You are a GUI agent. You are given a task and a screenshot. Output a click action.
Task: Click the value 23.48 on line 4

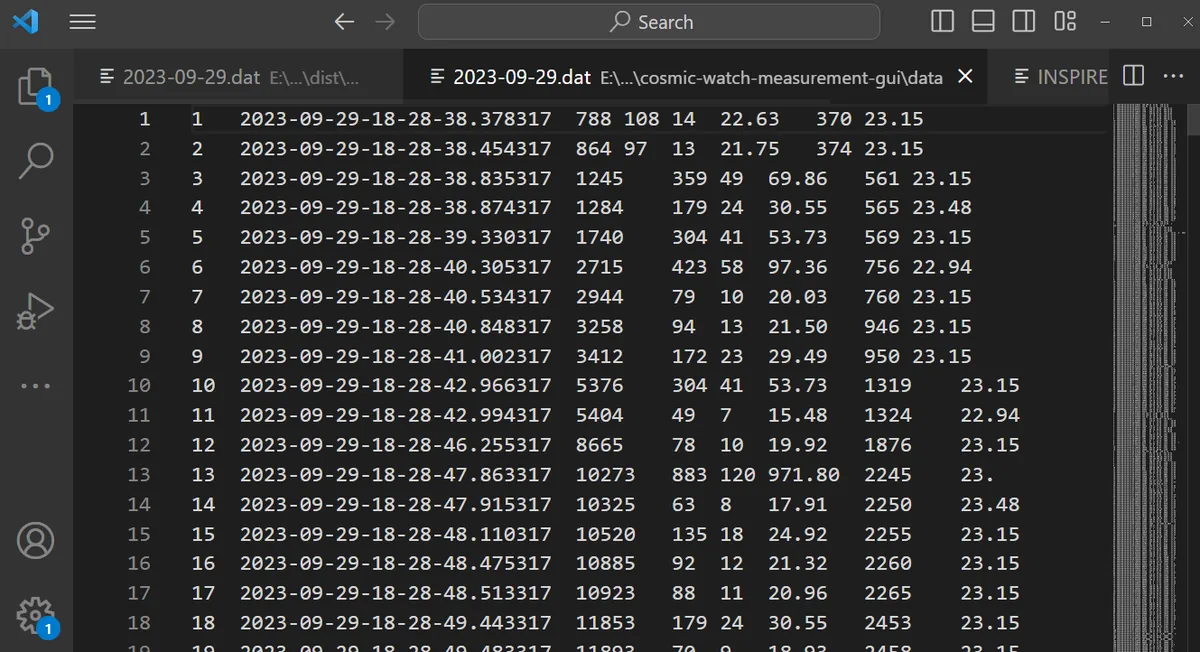coord(942,208)
